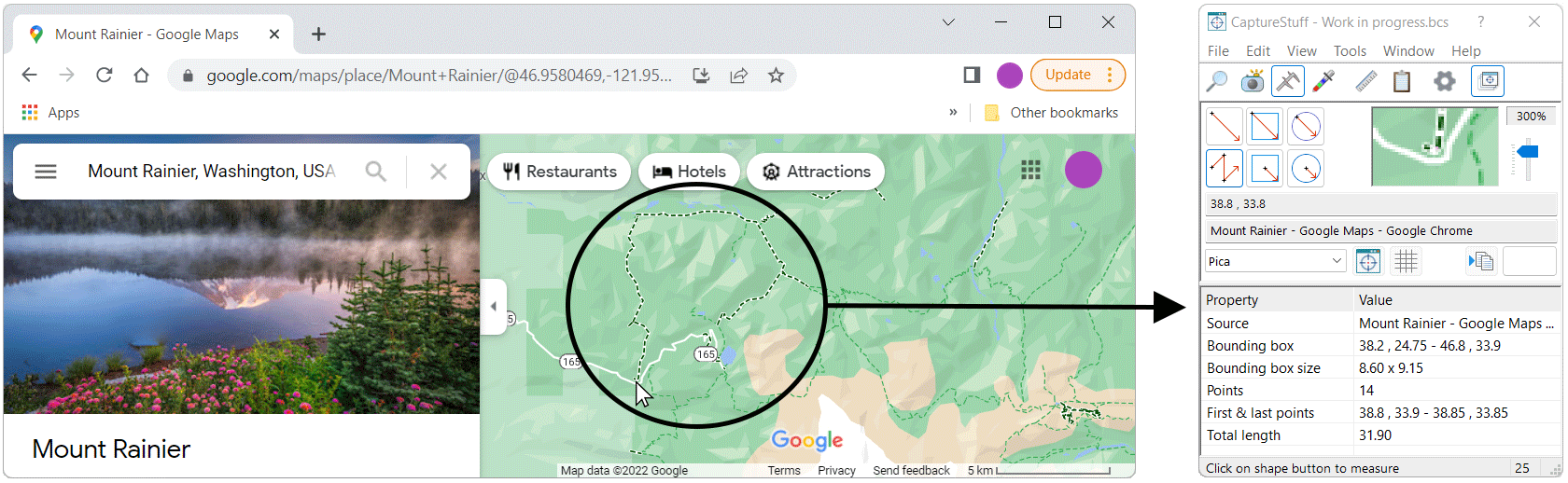Clear the Maps search with the X
This screenshot has width=1568, height=483.
coord(439,172)
